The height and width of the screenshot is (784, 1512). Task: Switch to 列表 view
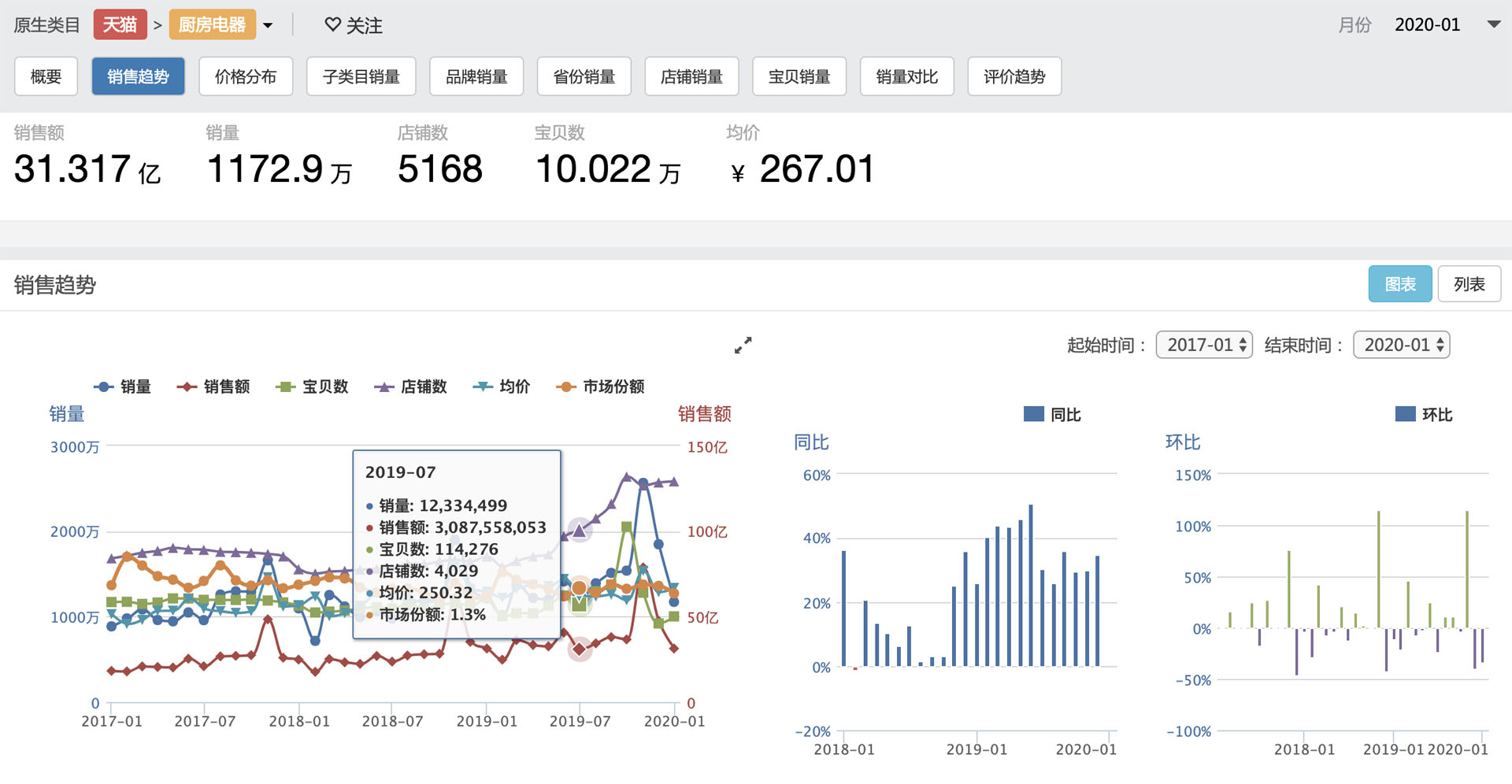pos(1469,284)
